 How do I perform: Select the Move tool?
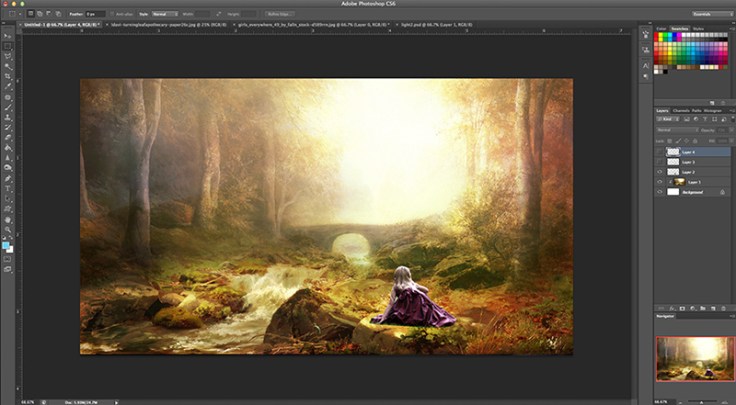pyautogui.click(x=8, y=36)
